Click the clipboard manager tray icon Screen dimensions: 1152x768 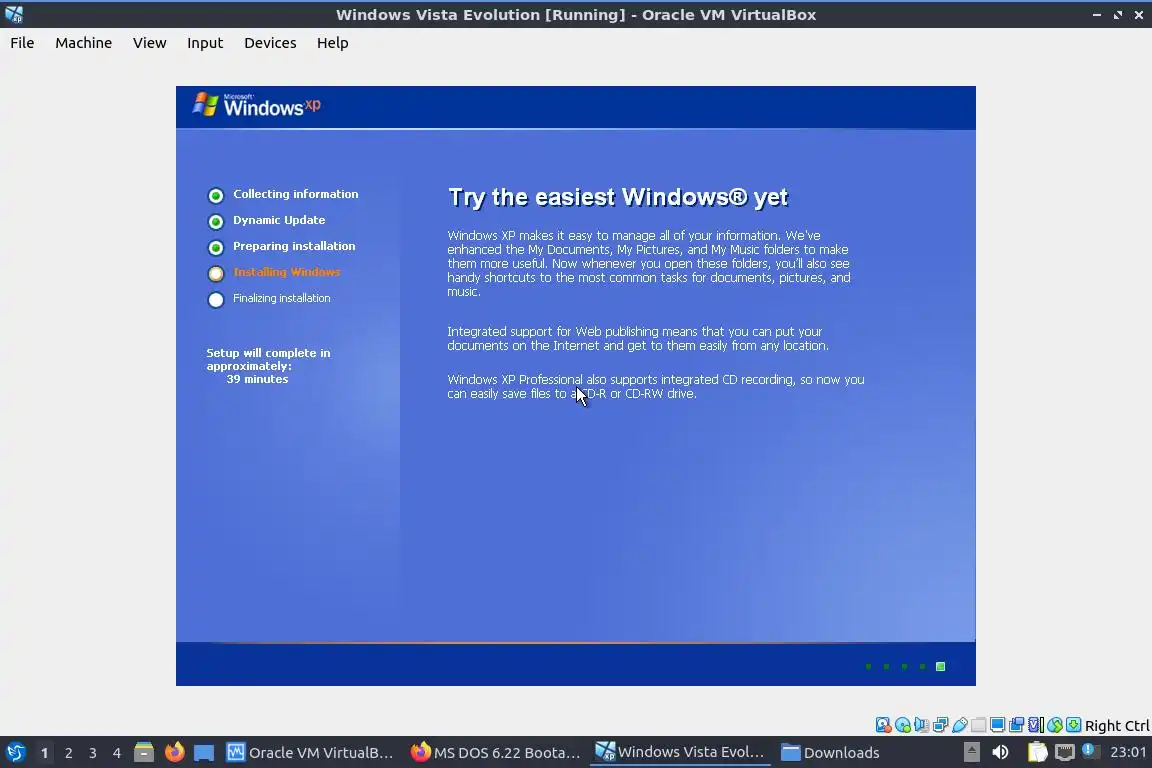point(1037,752)
